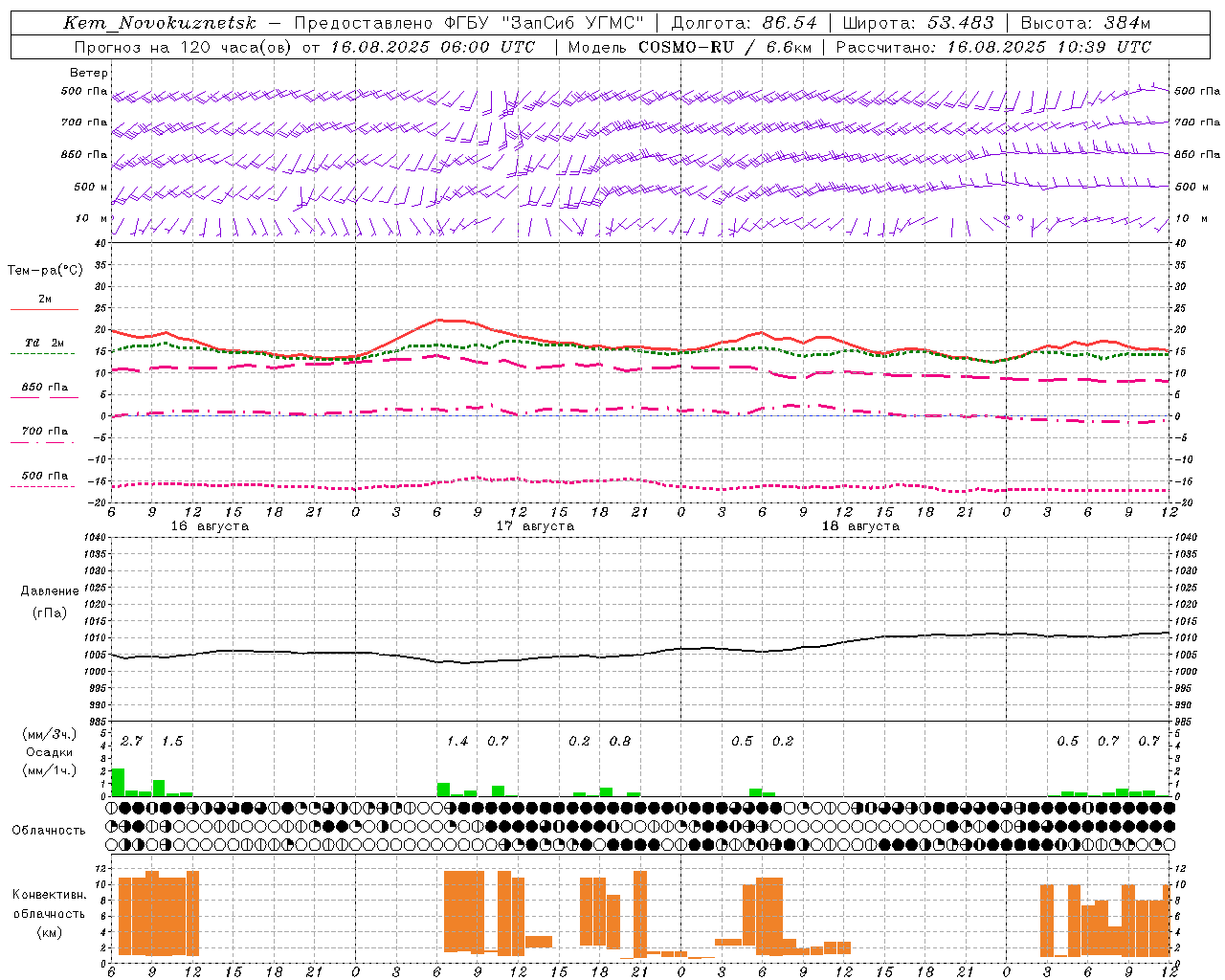
Task: Click the dashed line sample under Td 2м
Action: click(x=42, y=354)
